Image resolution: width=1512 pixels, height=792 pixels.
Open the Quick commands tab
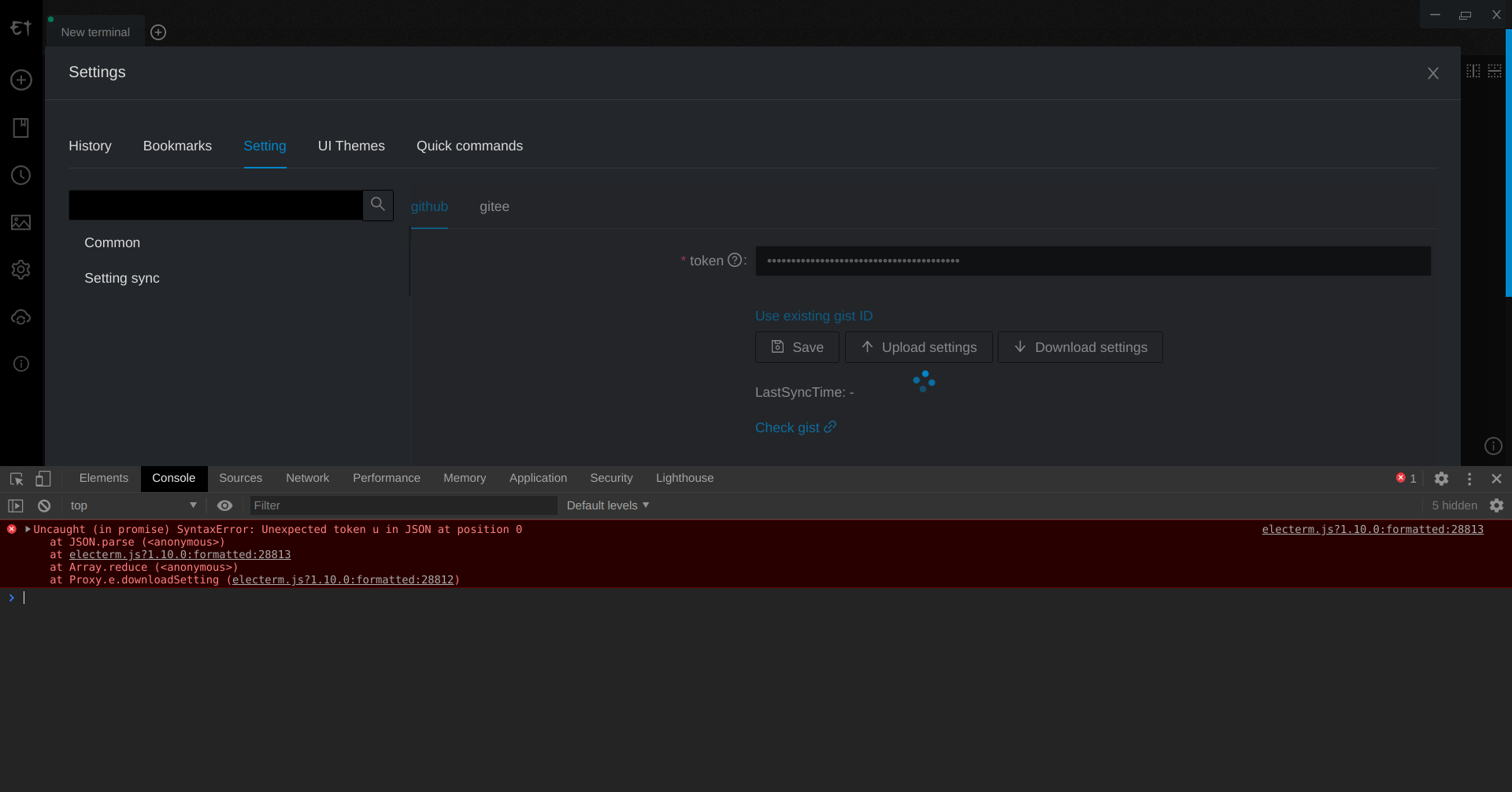coord(469,146)
